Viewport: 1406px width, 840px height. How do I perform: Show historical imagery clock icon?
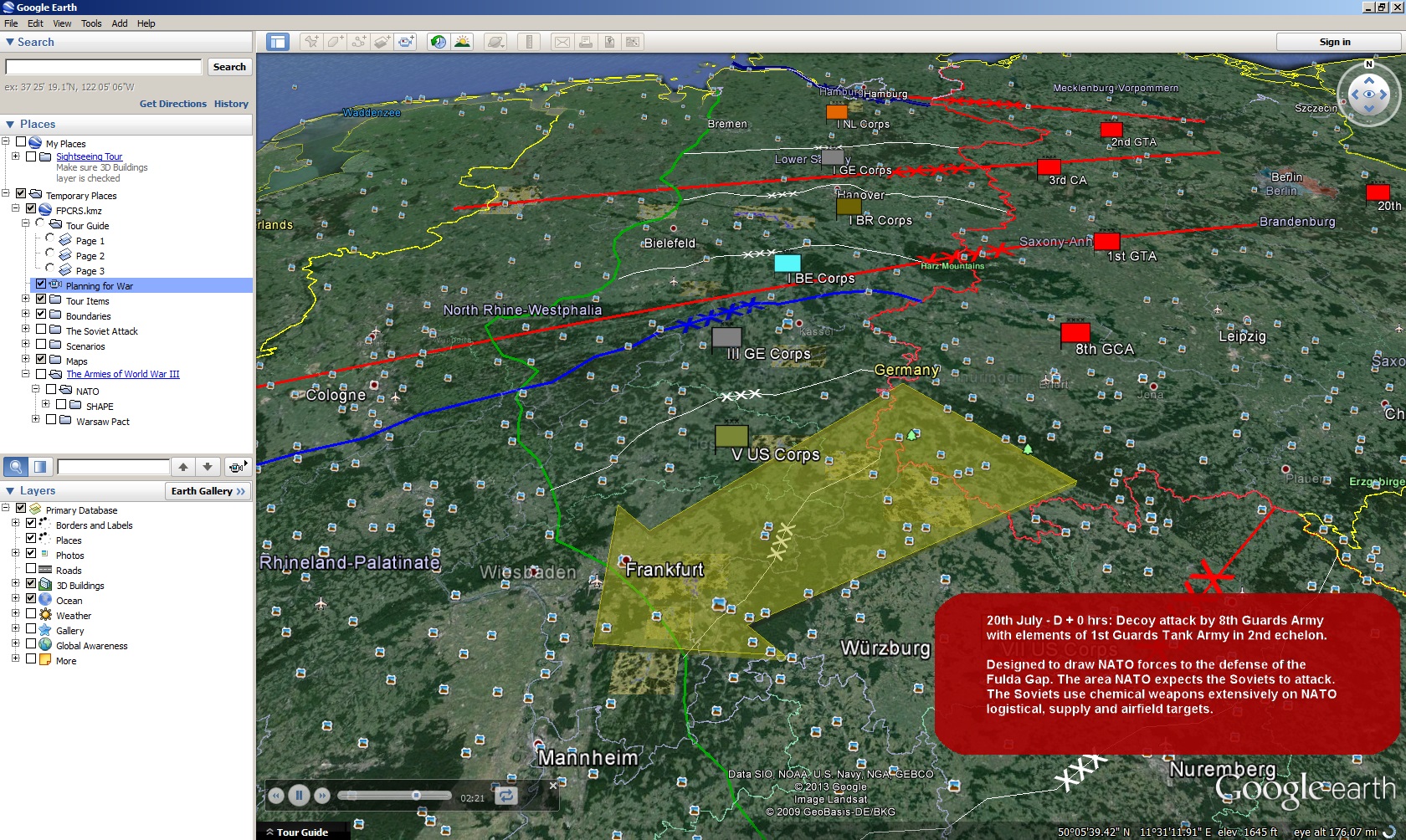point(439,42)
